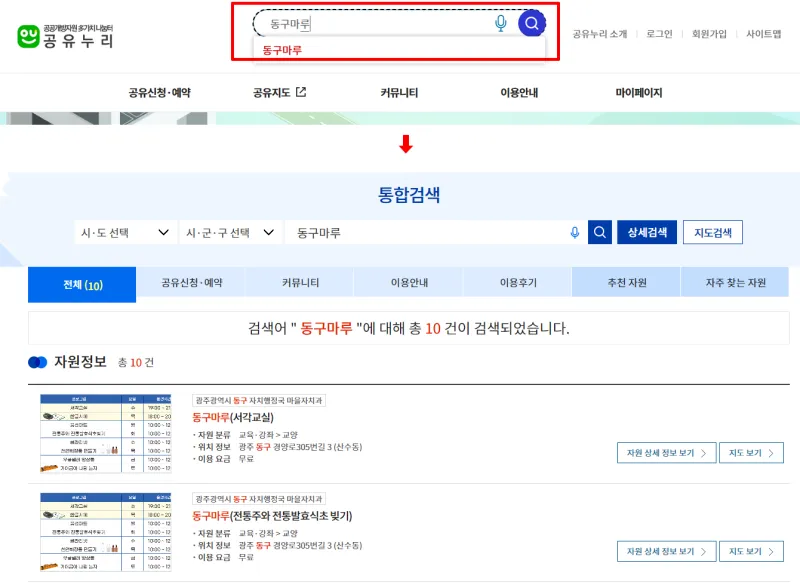Click the 동구마루(서각교실) result thumbnail
This screenshot has height=585, width=800.
(106, 434)
